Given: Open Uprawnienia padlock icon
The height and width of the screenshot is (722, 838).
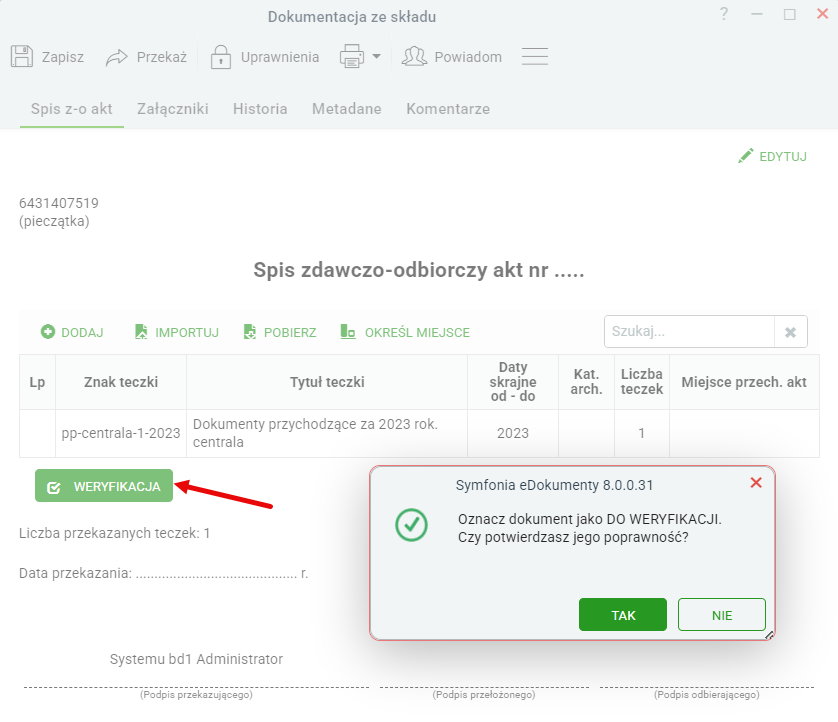Looking at the screenshot, I should pyautogui.click(x=221, y=57).
